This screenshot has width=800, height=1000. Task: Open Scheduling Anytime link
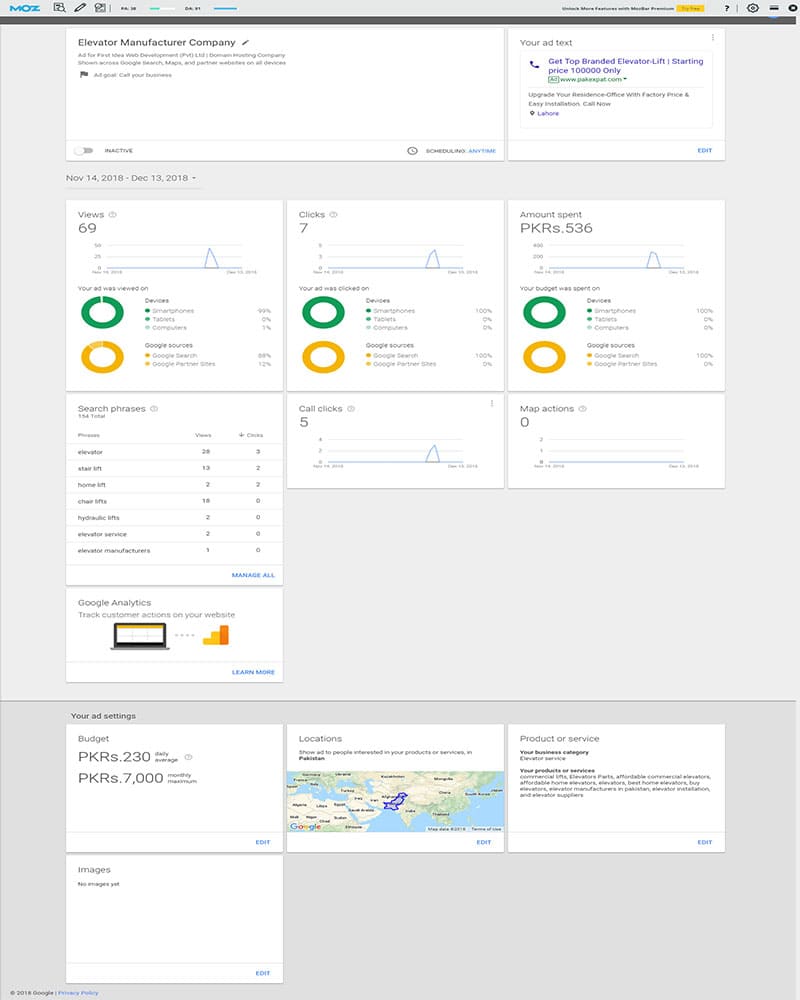(x=482, y=151)
